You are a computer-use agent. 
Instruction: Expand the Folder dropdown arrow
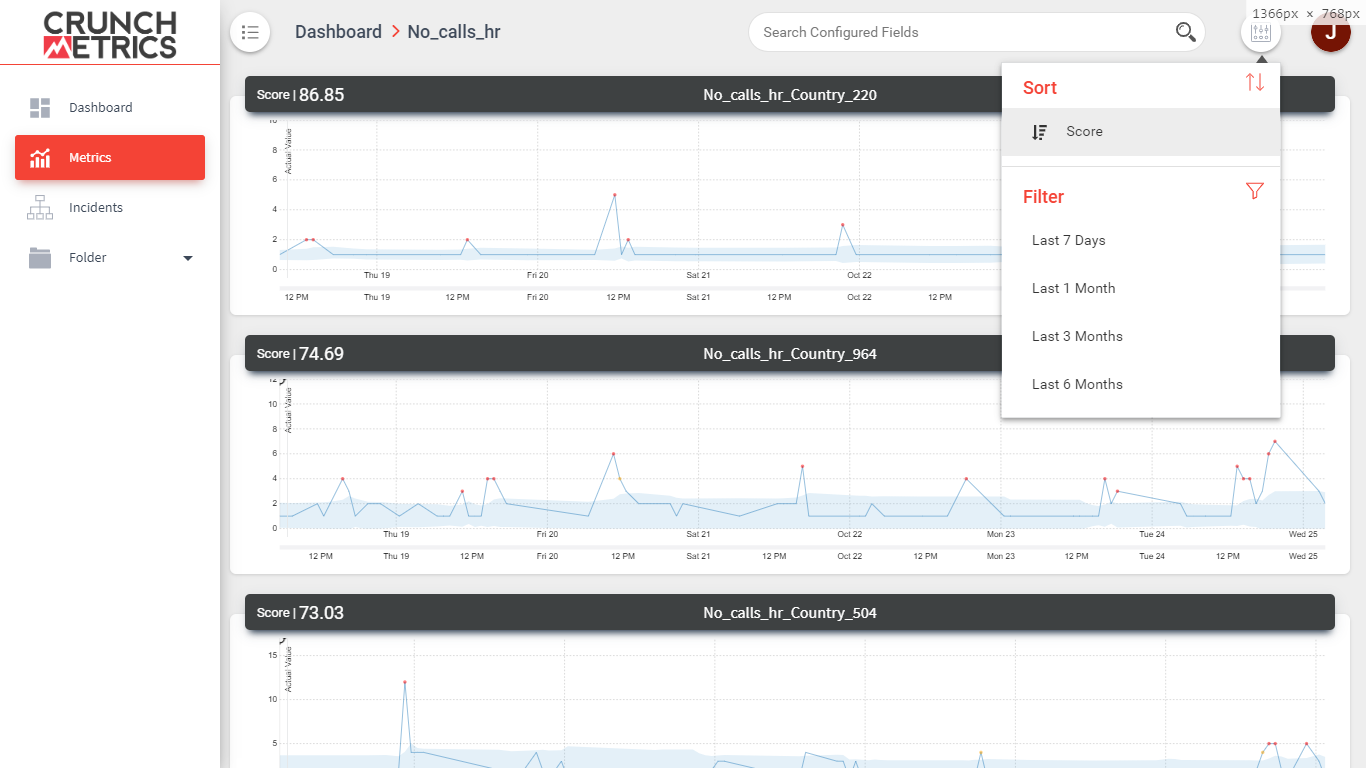188,258
